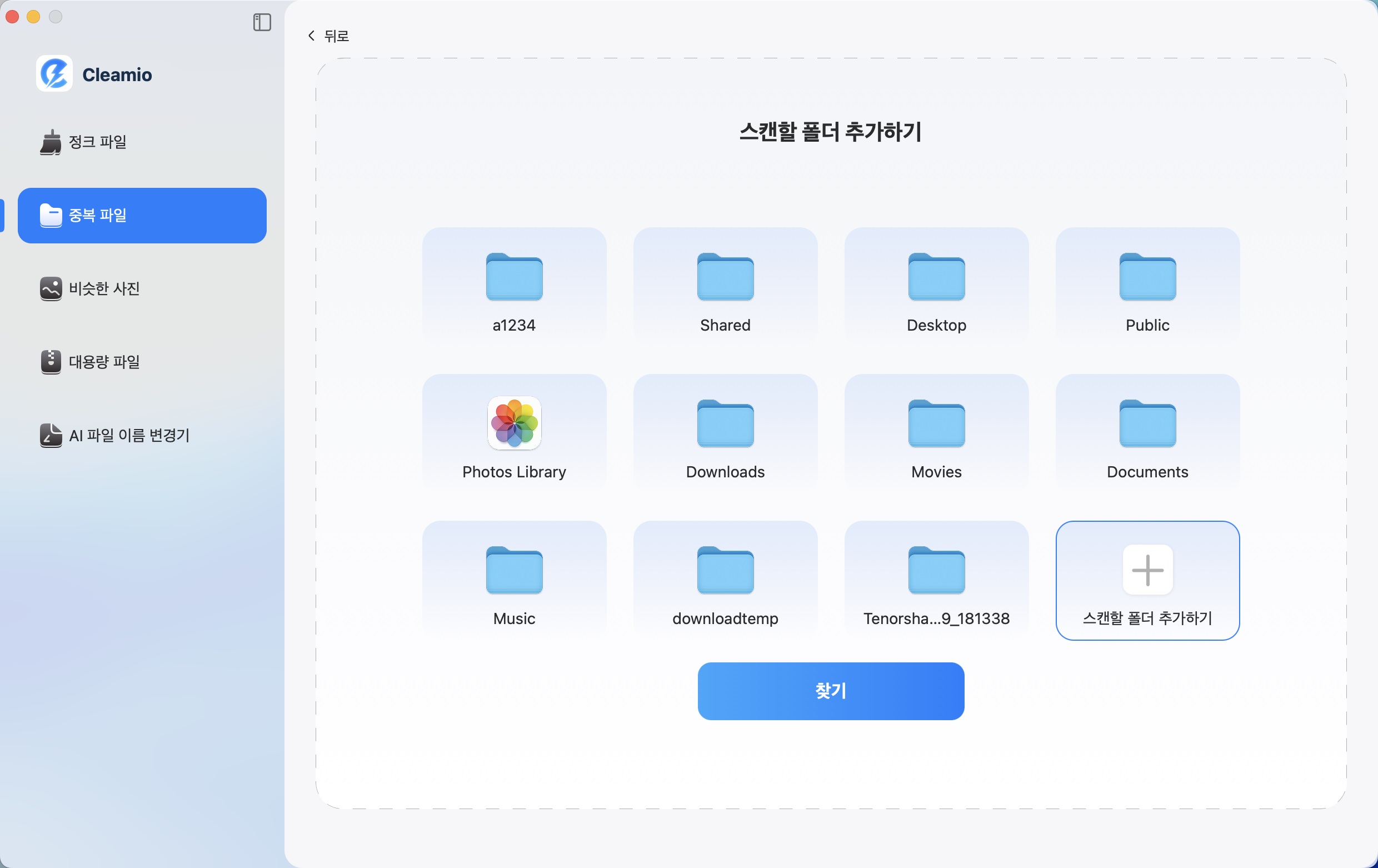Start scanning with the 찾기 button
The height and width of the screenshot is (868, 1378).
click(830, 691)
